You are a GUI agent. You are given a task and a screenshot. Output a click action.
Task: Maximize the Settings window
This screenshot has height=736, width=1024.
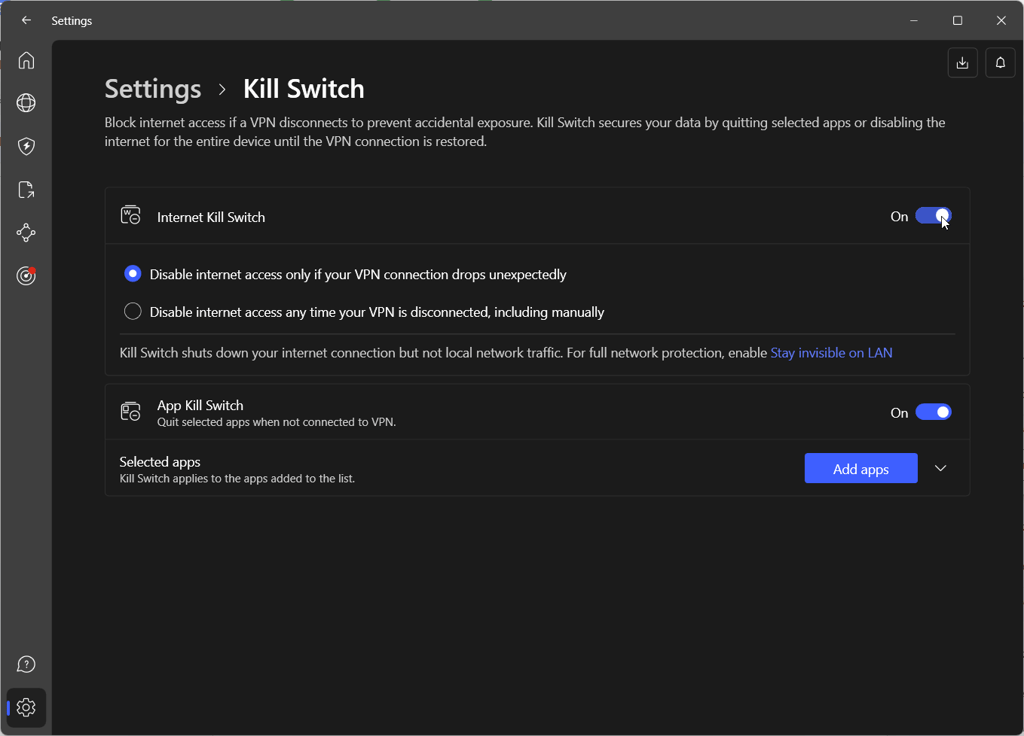pos(957,20)
